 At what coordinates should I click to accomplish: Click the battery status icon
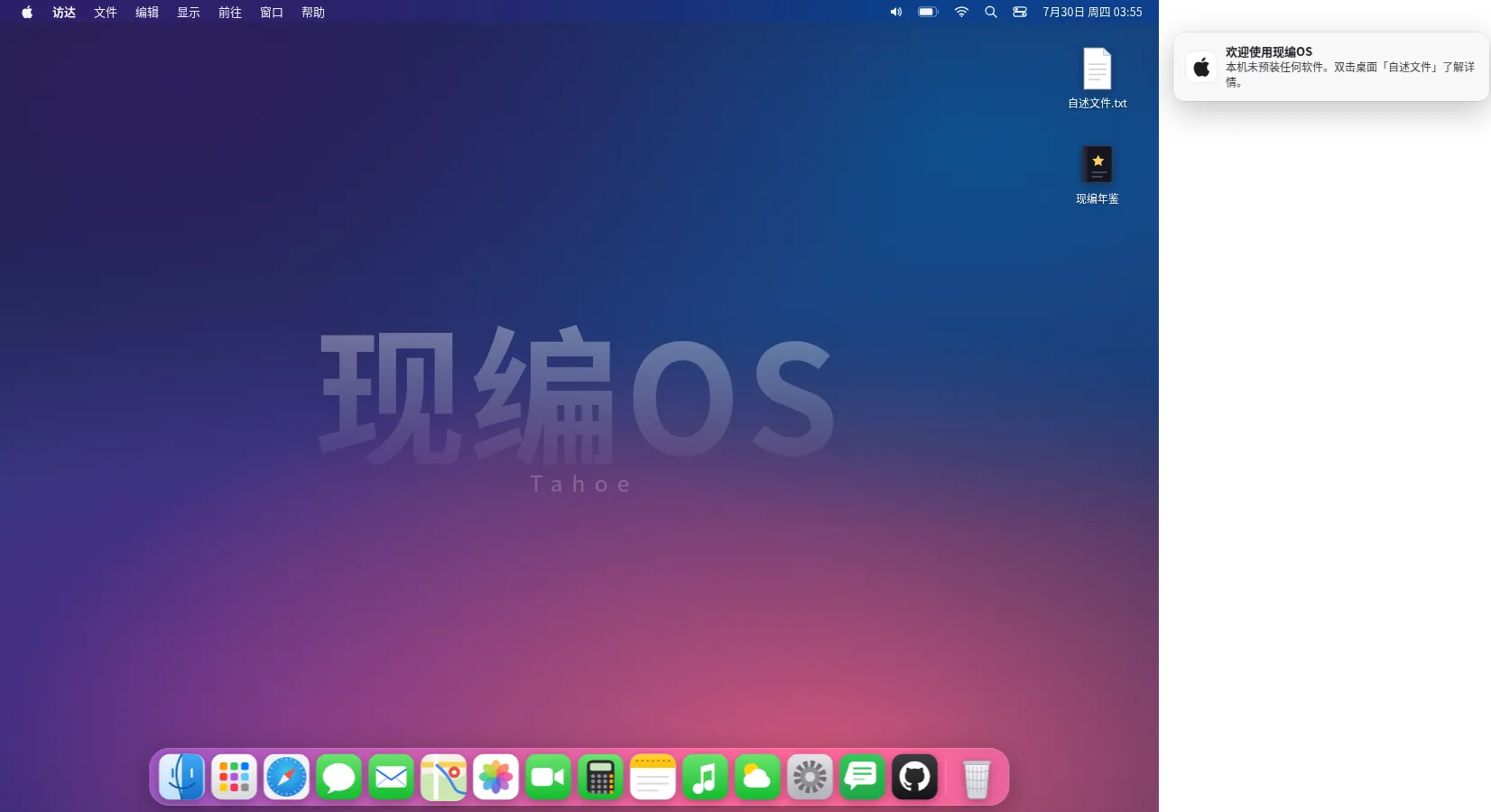coord(929,12)
